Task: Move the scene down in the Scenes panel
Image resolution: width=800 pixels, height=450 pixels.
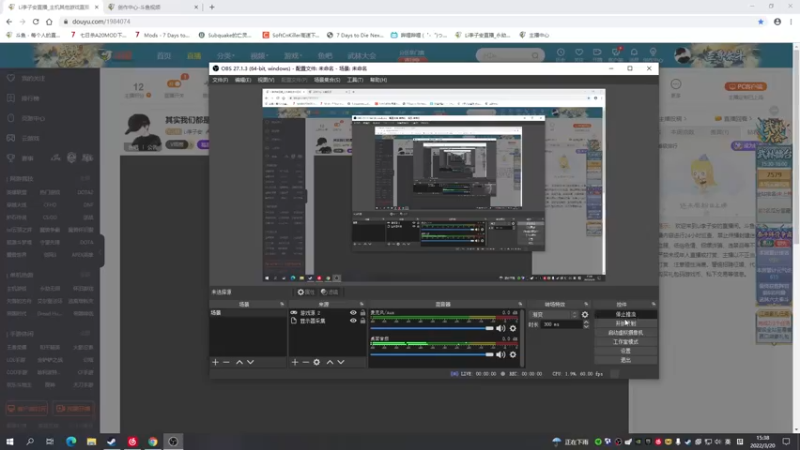Action: [x=251, y=362]
